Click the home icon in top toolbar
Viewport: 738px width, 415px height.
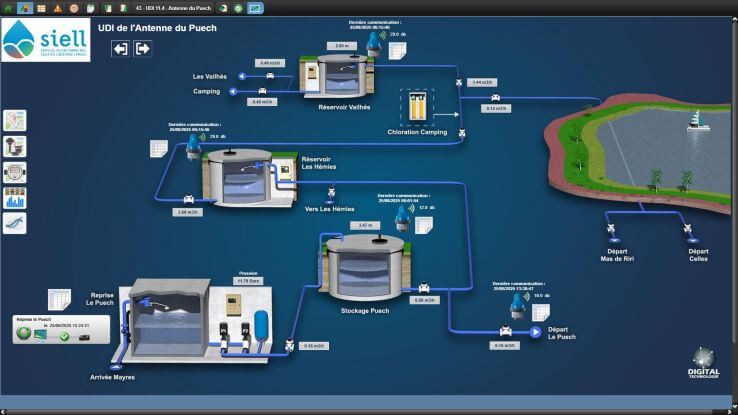pyautogui.click(x=8, y=7)
